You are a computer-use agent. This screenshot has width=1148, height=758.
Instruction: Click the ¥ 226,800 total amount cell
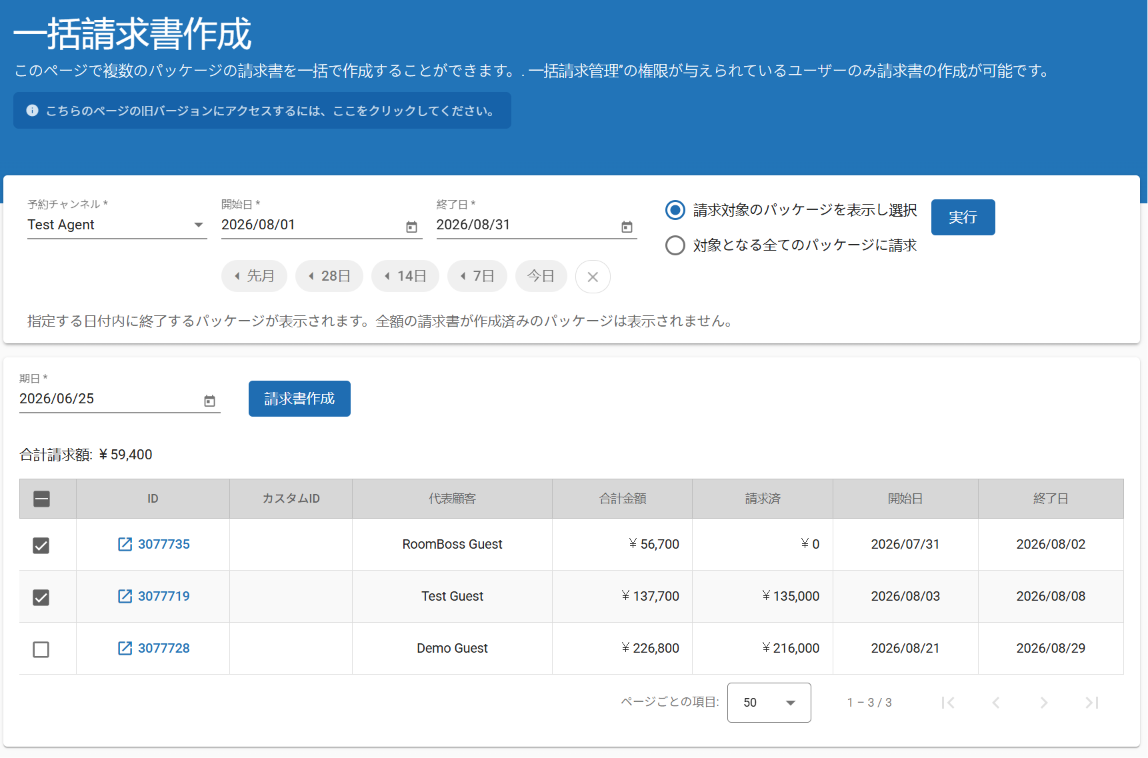[622, 648]
